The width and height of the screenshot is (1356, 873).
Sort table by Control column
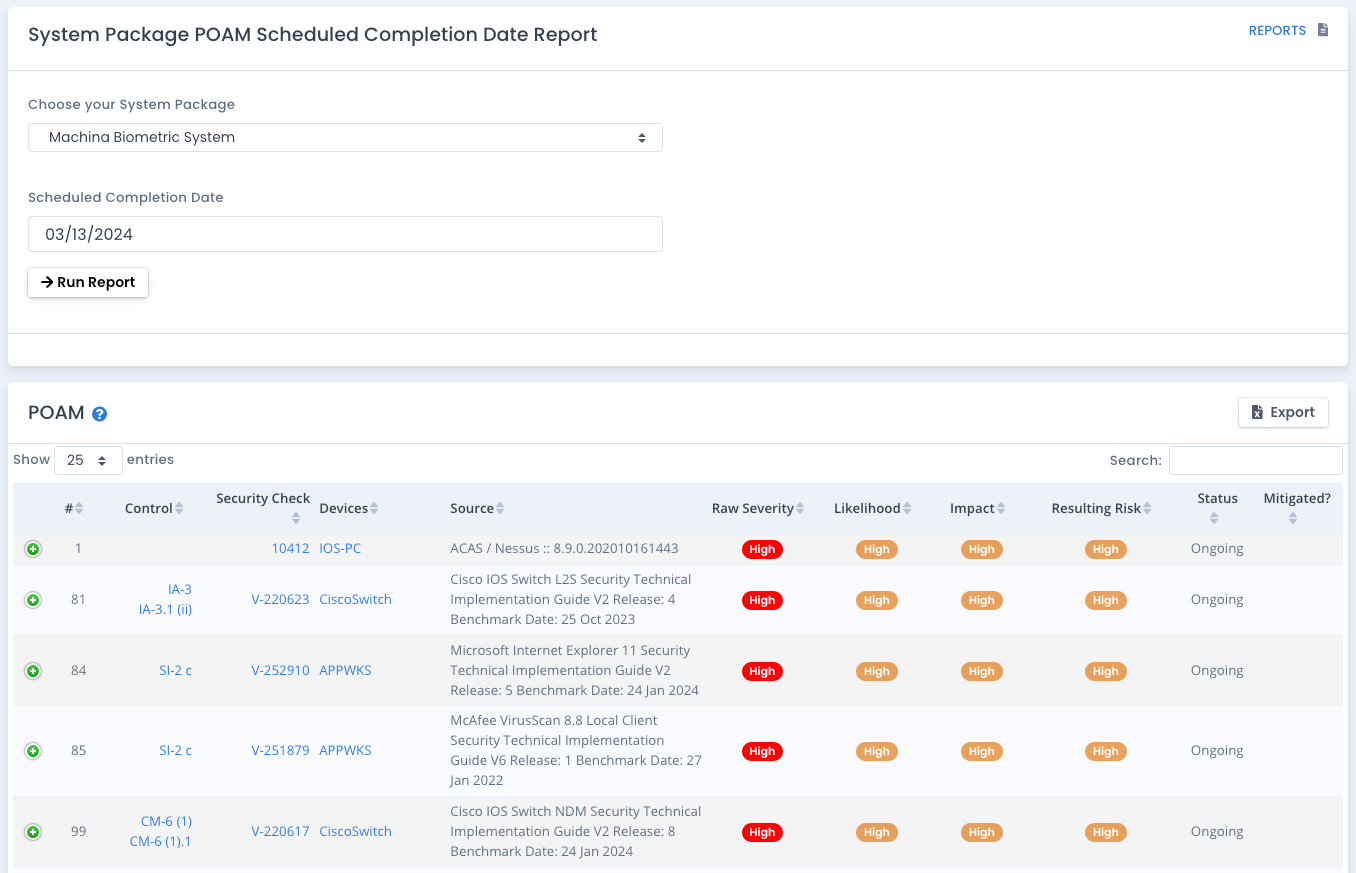(x=154, y=508)
